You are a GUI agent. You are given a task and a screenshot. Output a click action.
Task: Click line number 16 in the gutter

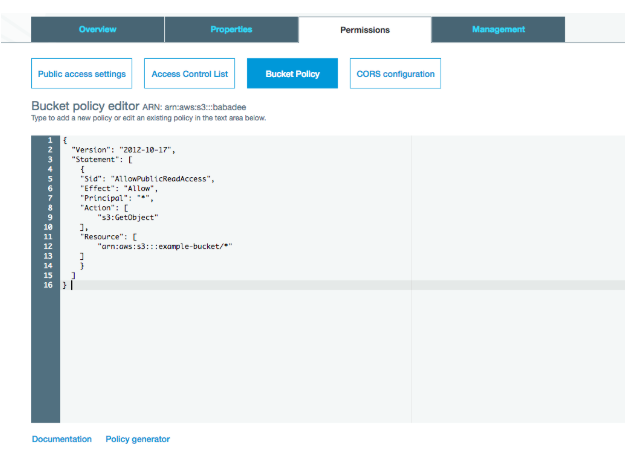tap(48, 285)
